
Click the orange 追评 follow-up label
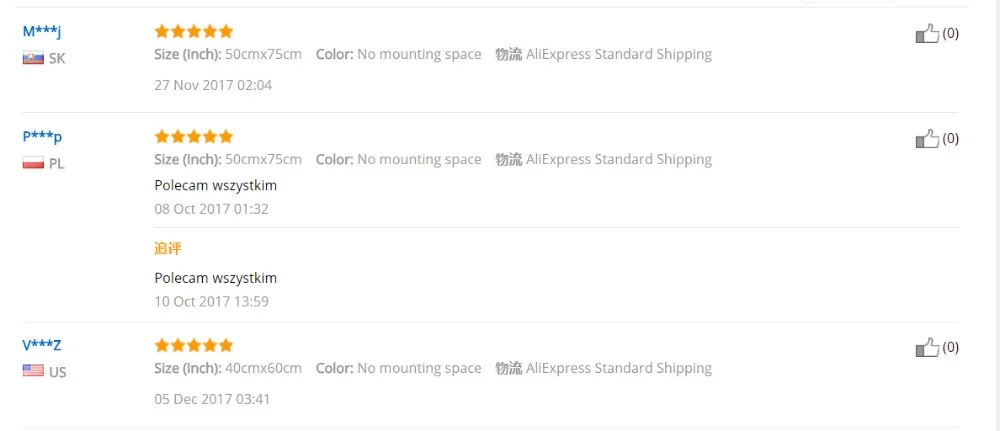coord(168,249)
